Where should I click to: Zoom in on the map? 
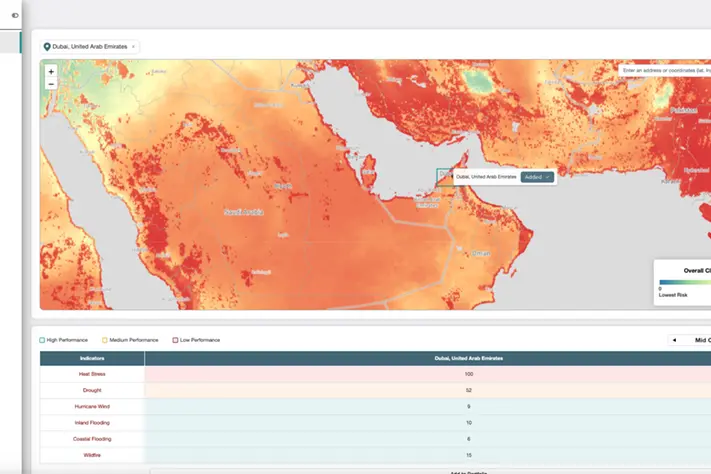click(x=51, y=72)
